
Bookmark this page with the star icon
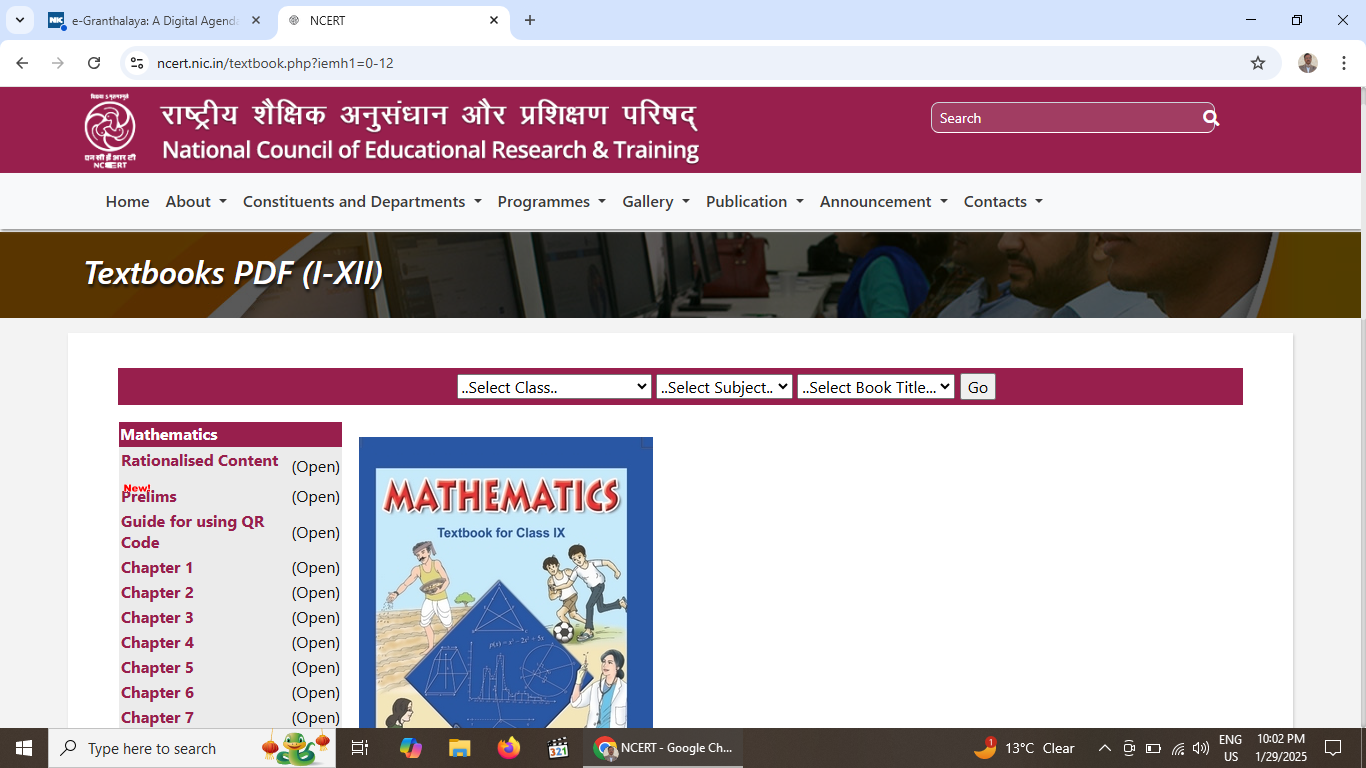click(1258, 63)
